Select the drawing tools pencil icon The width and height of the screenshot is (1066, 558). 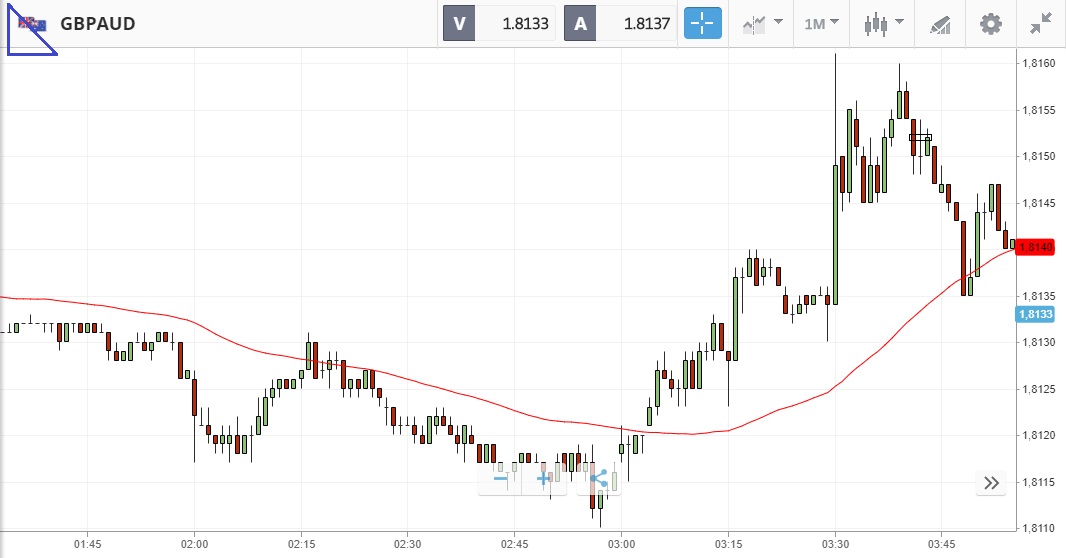(x=940, y=23)
